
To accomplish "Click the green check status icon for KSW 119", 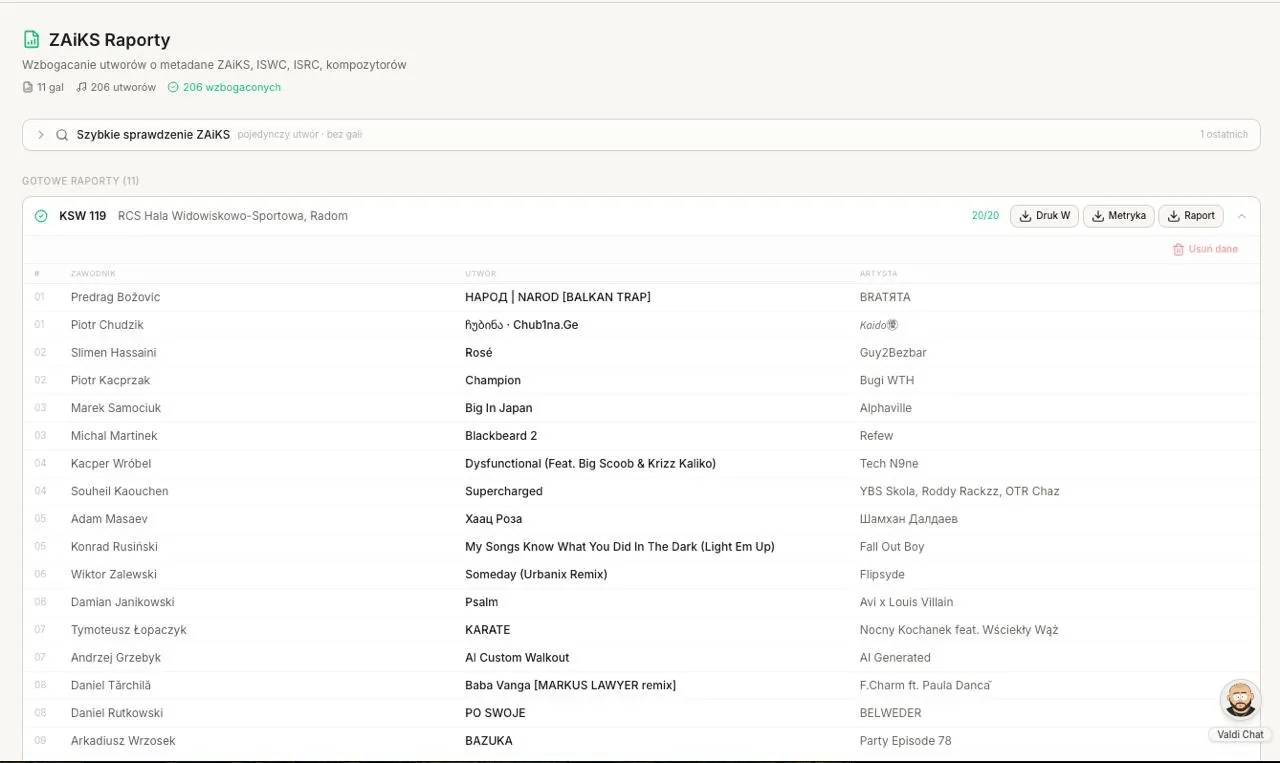I will [41, 216].
